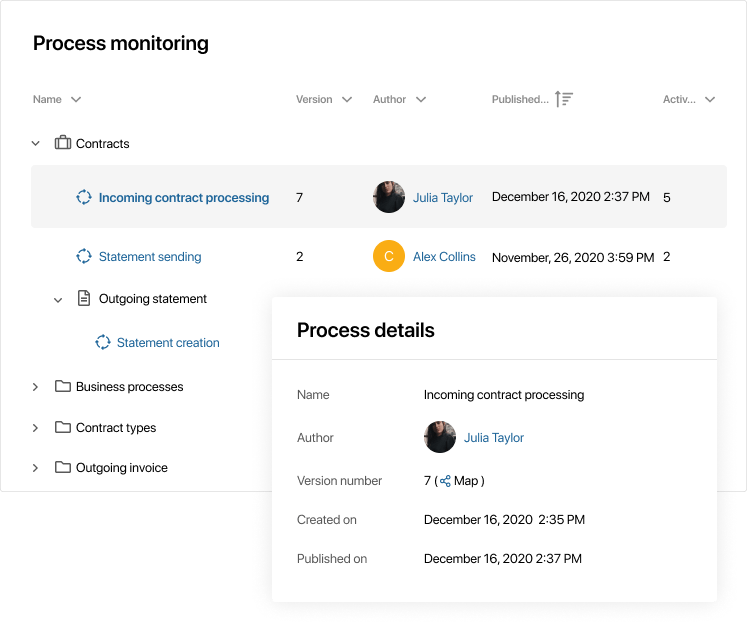Open Alex Collins' profile link
The height and width of the screenshot is (627, 747).
coord(444,256)
